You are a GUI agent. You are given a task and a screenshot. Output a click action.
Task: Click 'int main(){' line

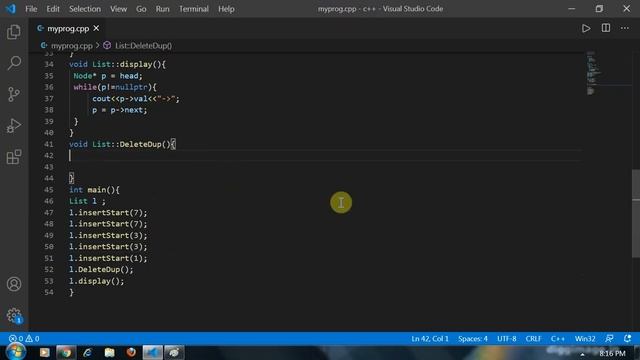click(x=94, y=190)
